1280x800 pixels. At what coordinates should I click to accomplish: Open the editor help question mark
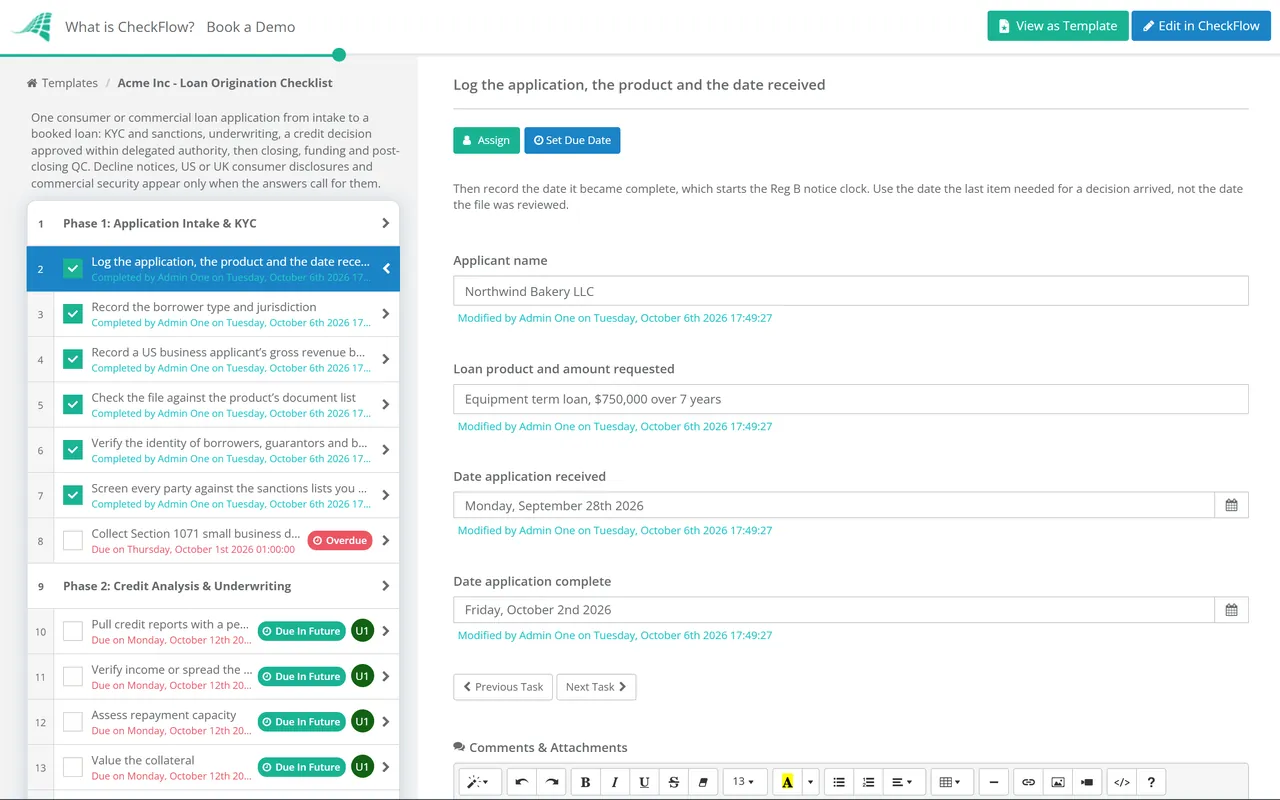click(x=1151, y=782)
